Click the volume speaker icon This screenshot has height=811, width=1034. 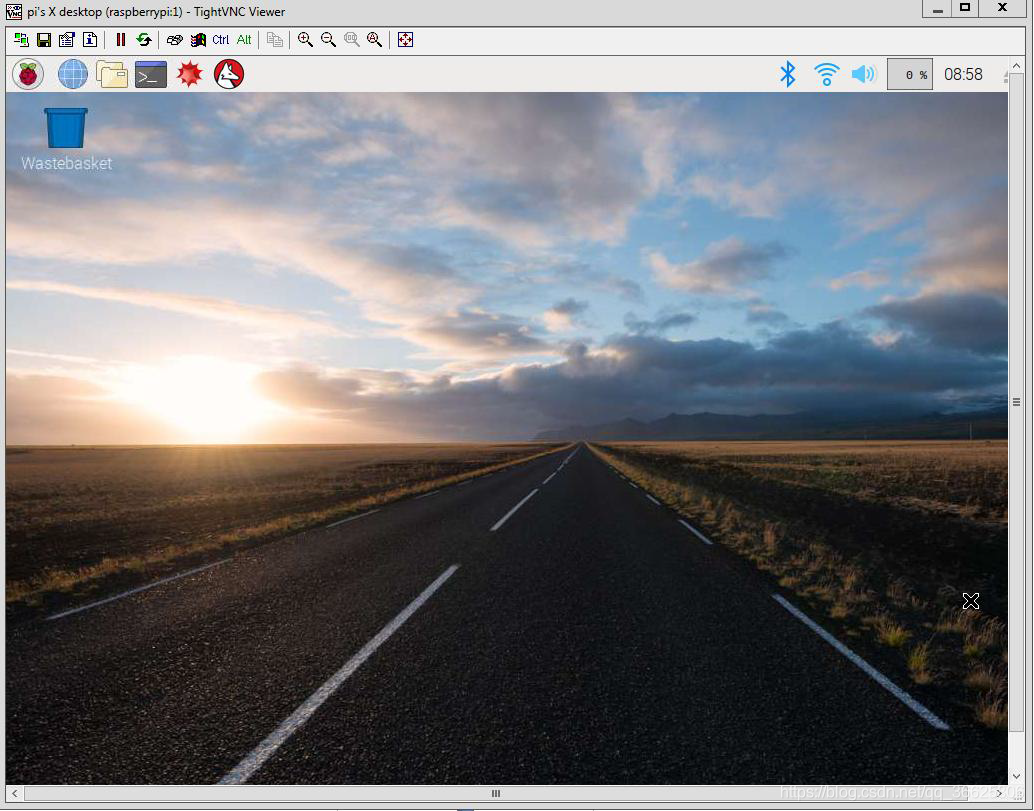coord(863,74)
